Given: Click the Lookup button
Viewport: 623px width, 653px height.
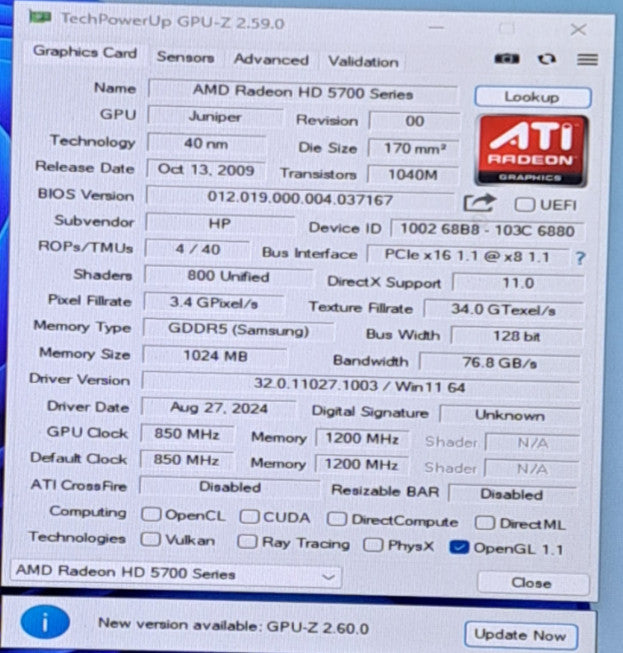Looking at the screenshot, I should click(532, 97).
